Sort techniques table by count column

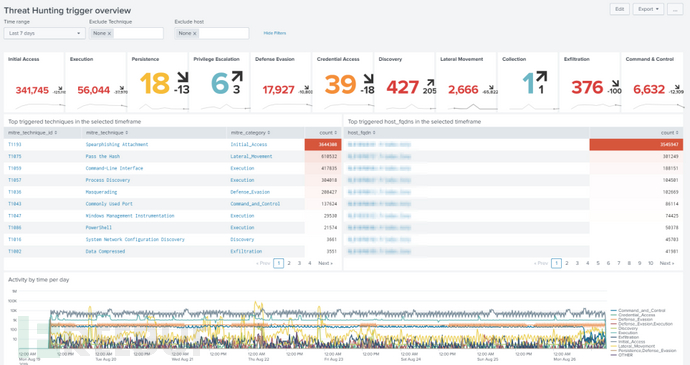[x=328, y=133]
